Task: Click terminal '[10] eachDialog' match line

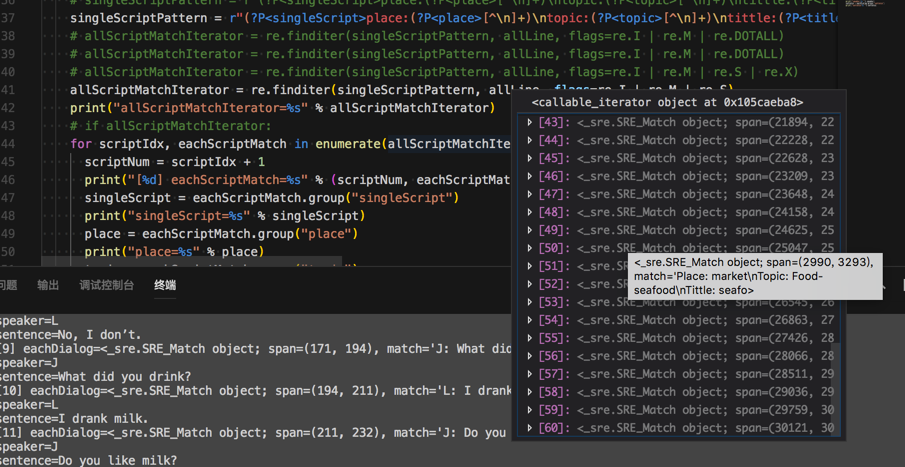Action: point(256,391)
